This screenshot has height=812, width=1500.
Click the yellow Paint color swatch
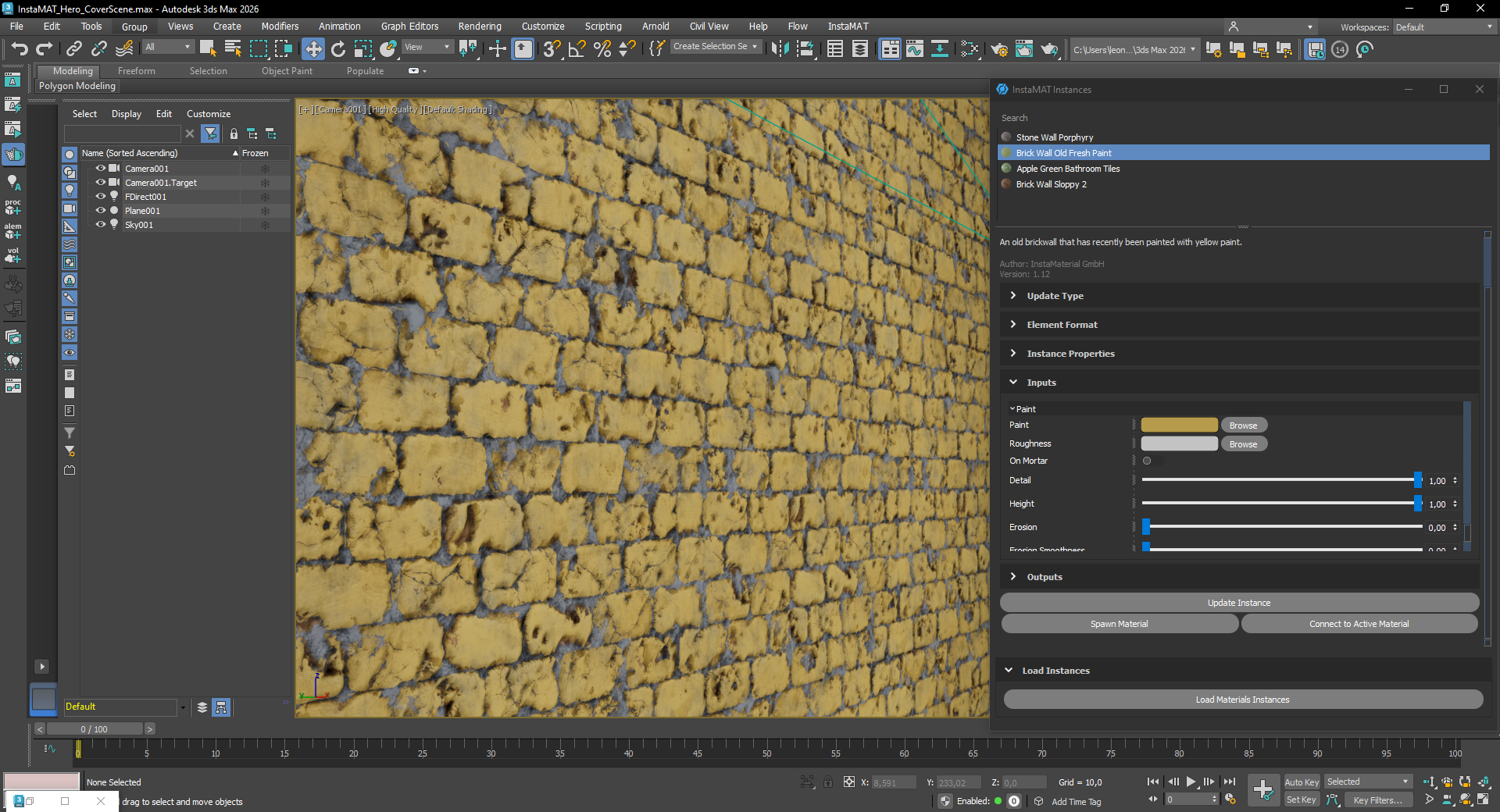1179,426
